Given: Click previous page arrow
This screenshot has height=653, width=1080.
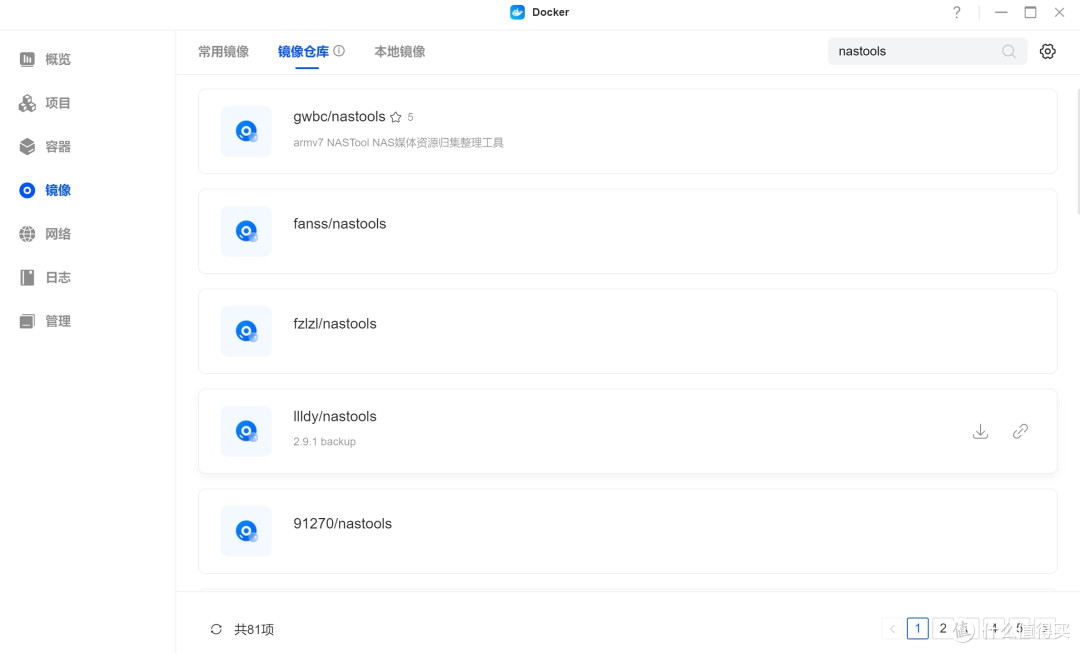Looking at the screenshot, I should click(893, 628).
